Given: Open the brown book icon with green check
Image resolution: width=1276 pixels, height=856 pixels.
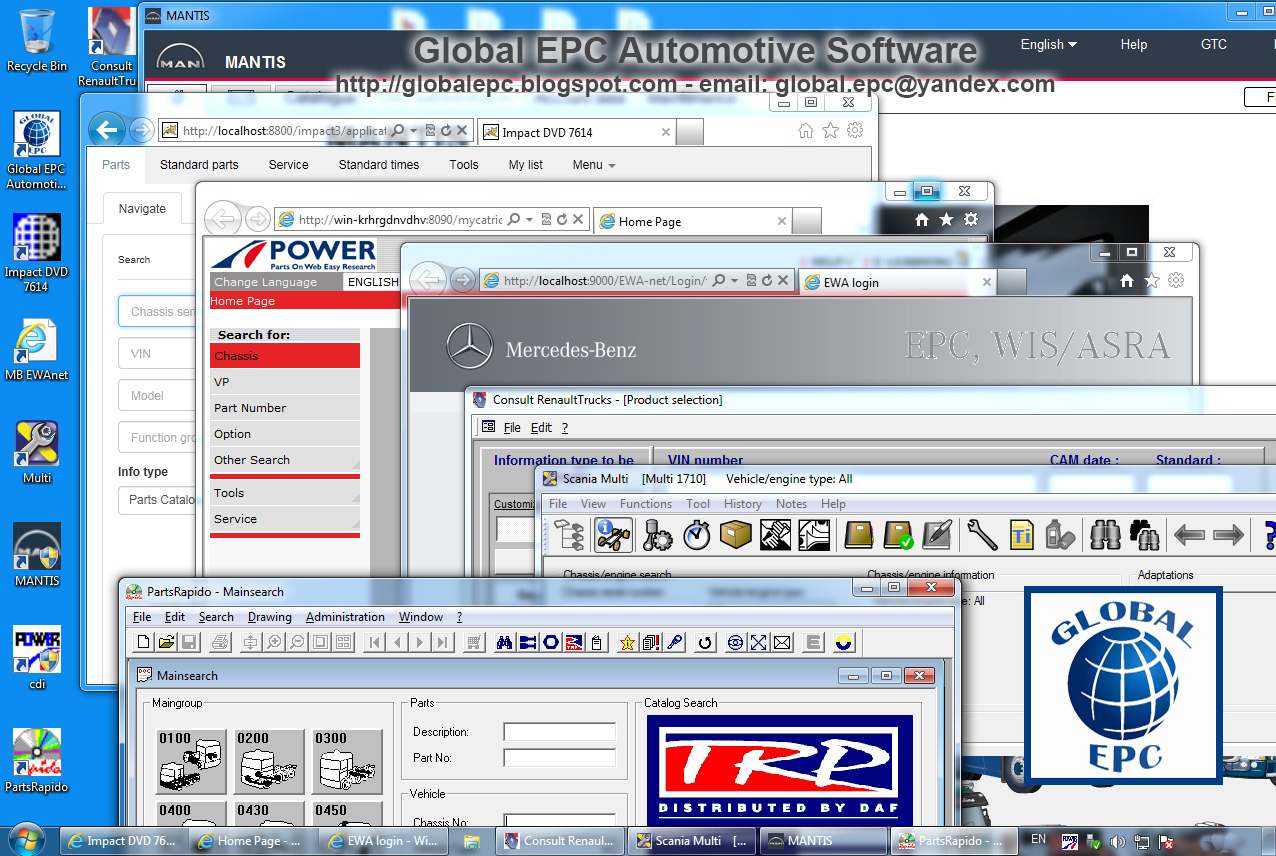Looking at the screenshot, I should (x=898, y=535).
